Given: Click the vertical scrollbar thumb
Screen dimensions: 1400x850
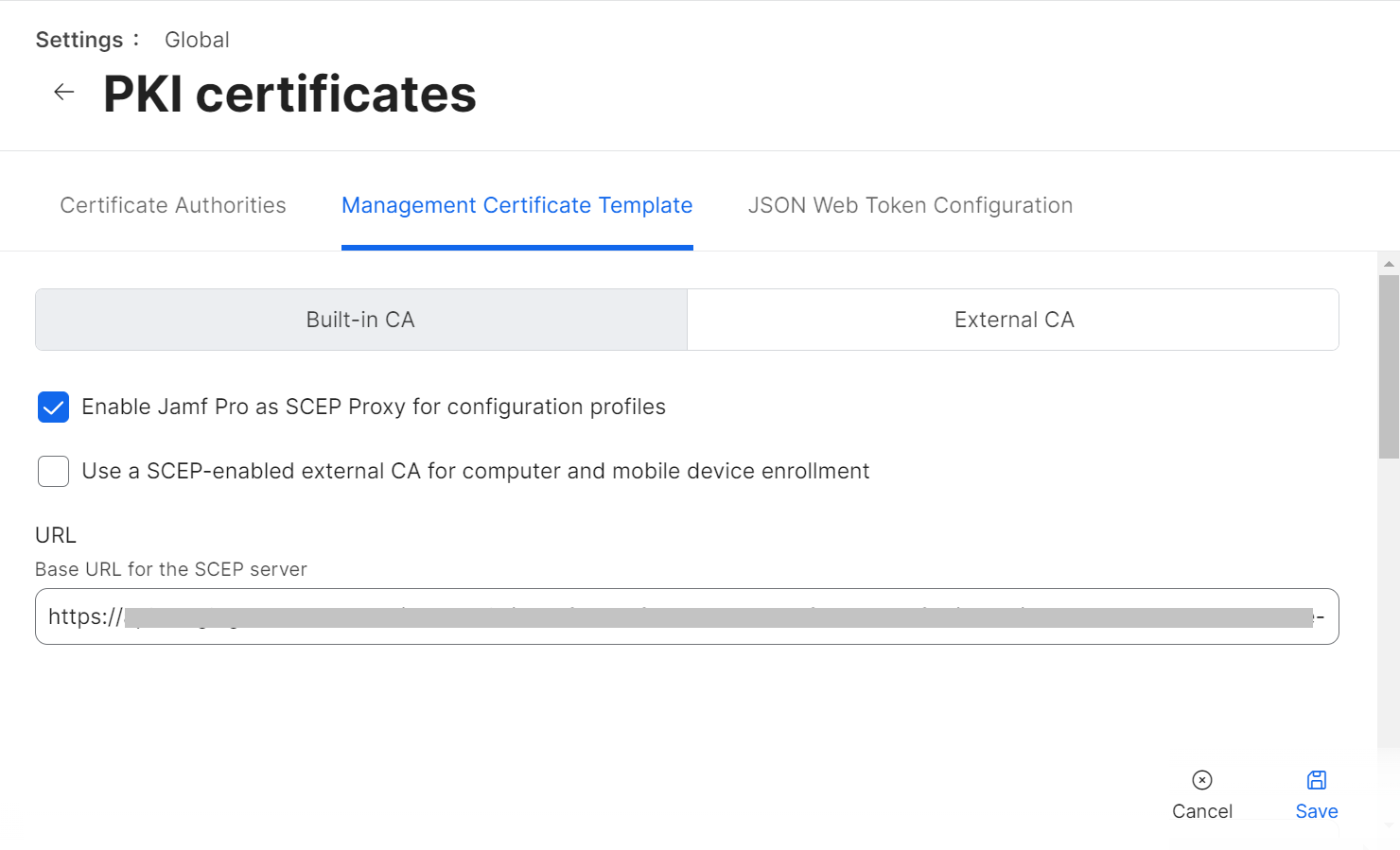Looking at the screenshot, I should [1389, 367].
